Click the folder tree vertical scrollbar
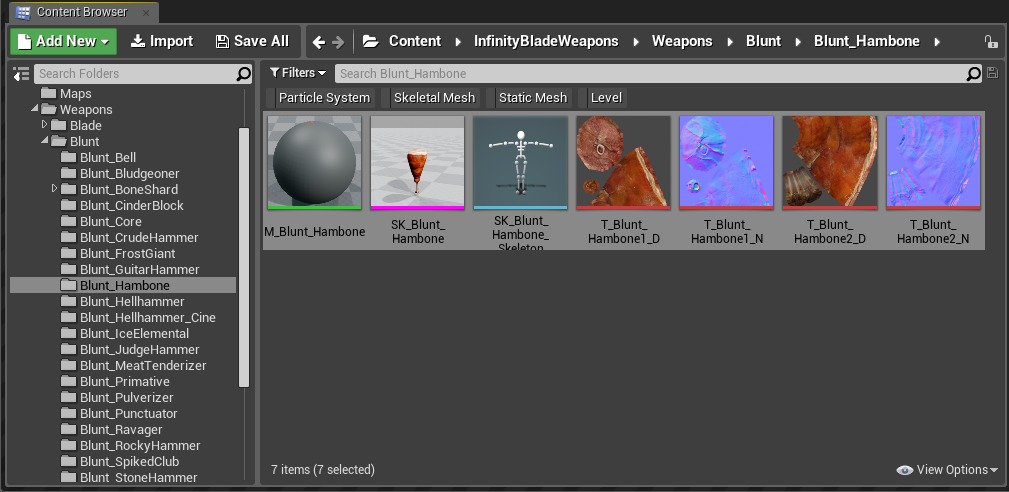 click(x=244, y=257)
